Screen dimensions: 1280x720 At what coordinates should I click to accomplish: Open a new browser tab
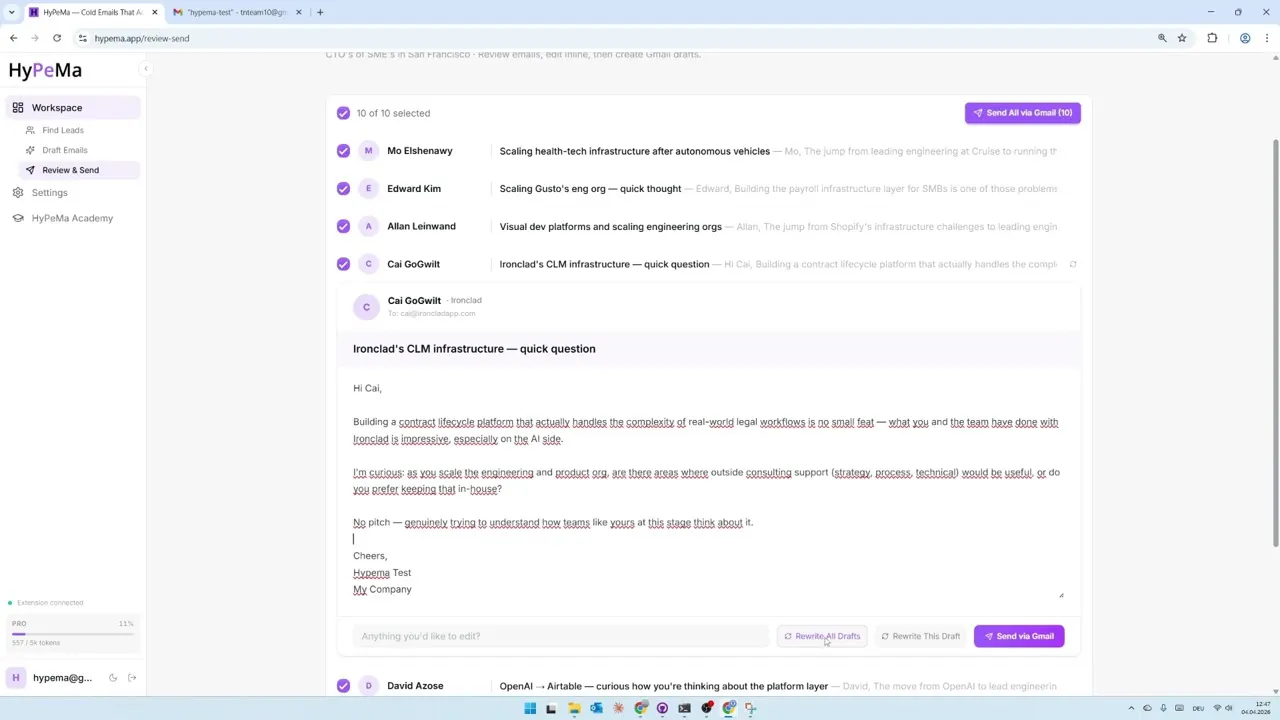(x=320, y=12)
